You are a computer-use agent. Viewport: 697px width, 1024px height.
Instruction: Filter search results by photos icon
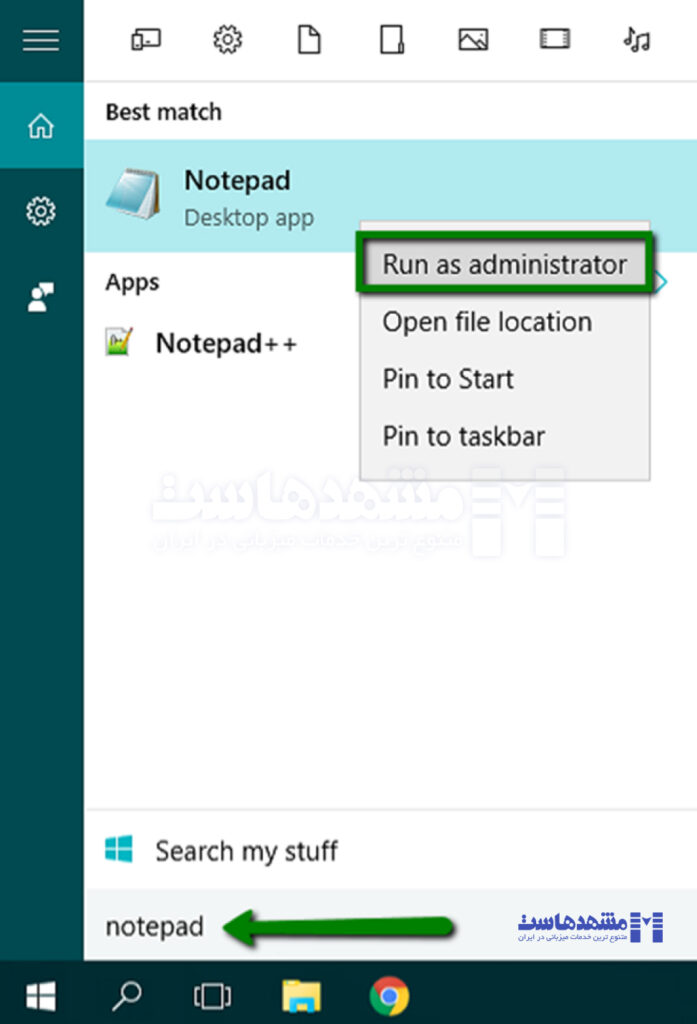(473, 40)
